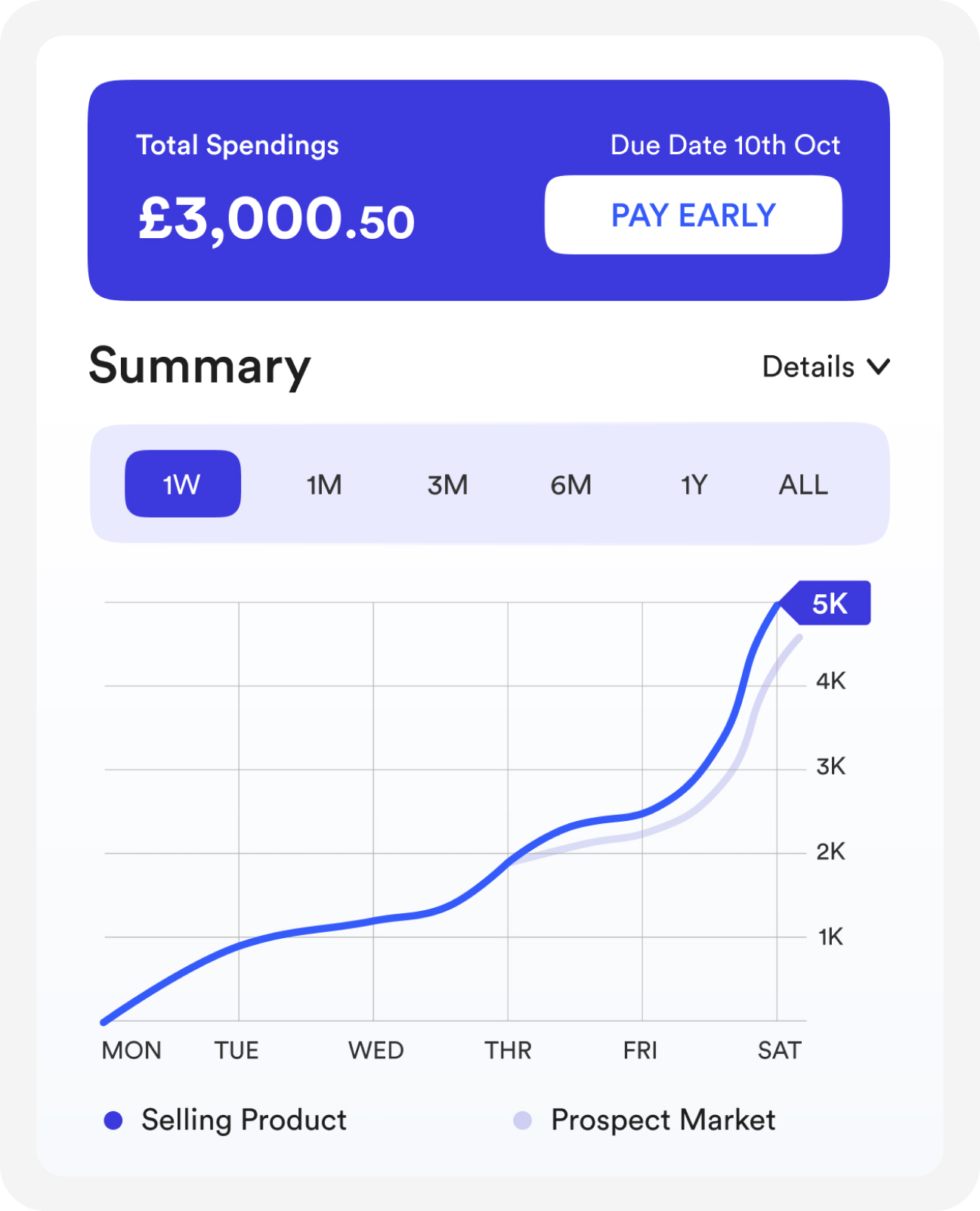This screenshot has width=980, height=1211.
Task: Click the PAY EARLY button
Action: tap(693, 215)
